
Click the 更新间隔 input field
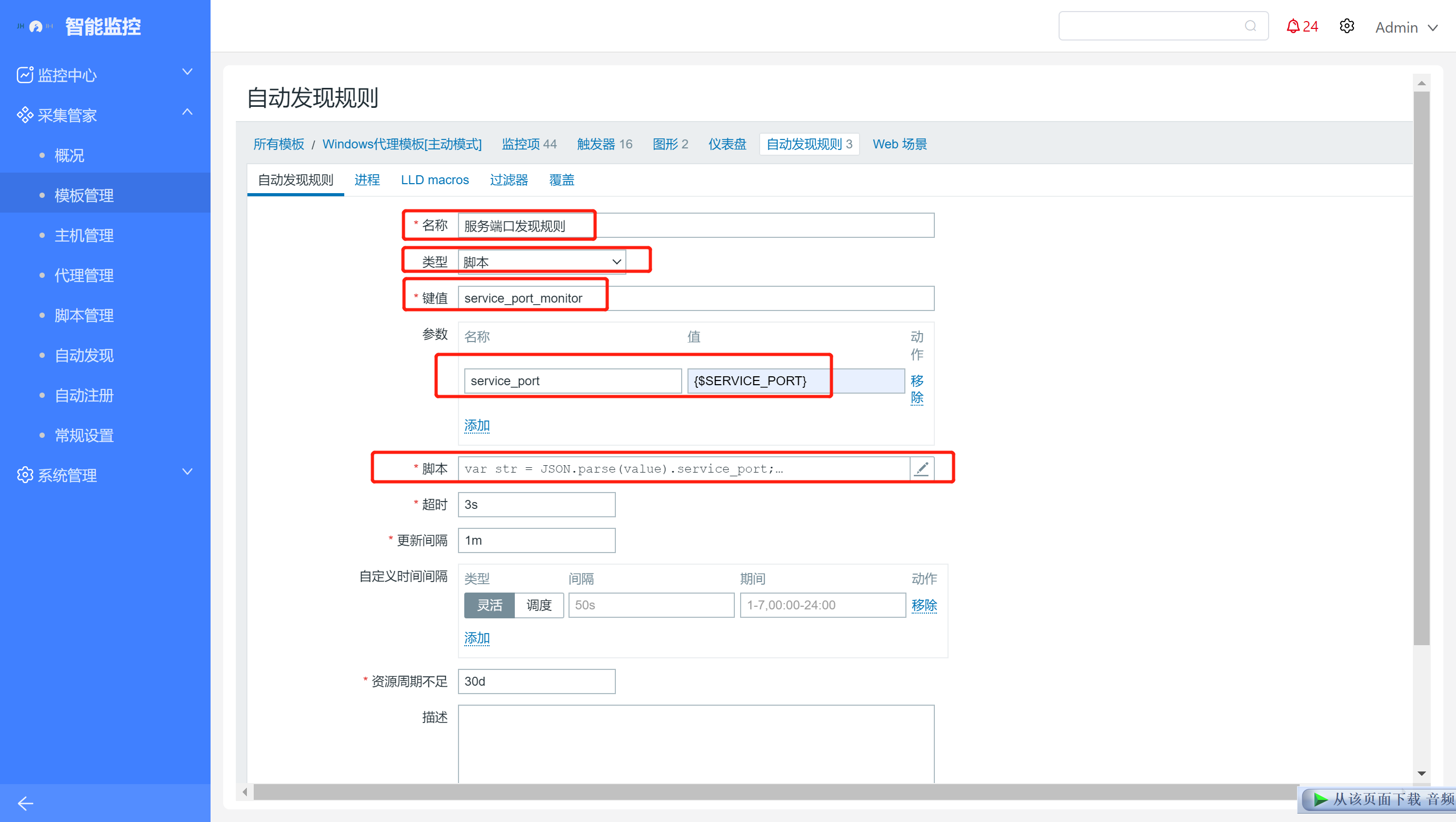coord(536,540)
